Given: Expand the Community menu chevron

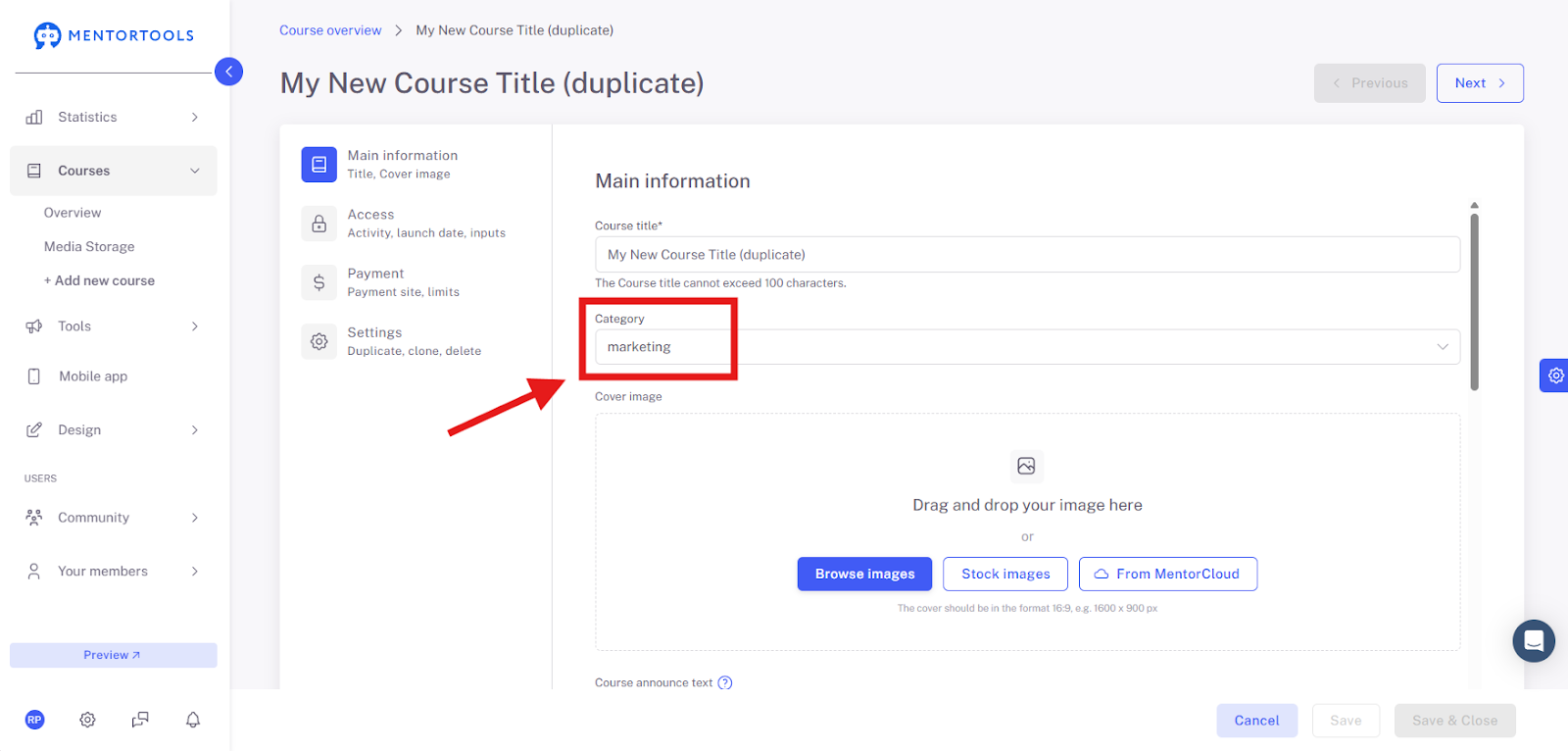Looking at the screenshot, I should tap(195, 518).
